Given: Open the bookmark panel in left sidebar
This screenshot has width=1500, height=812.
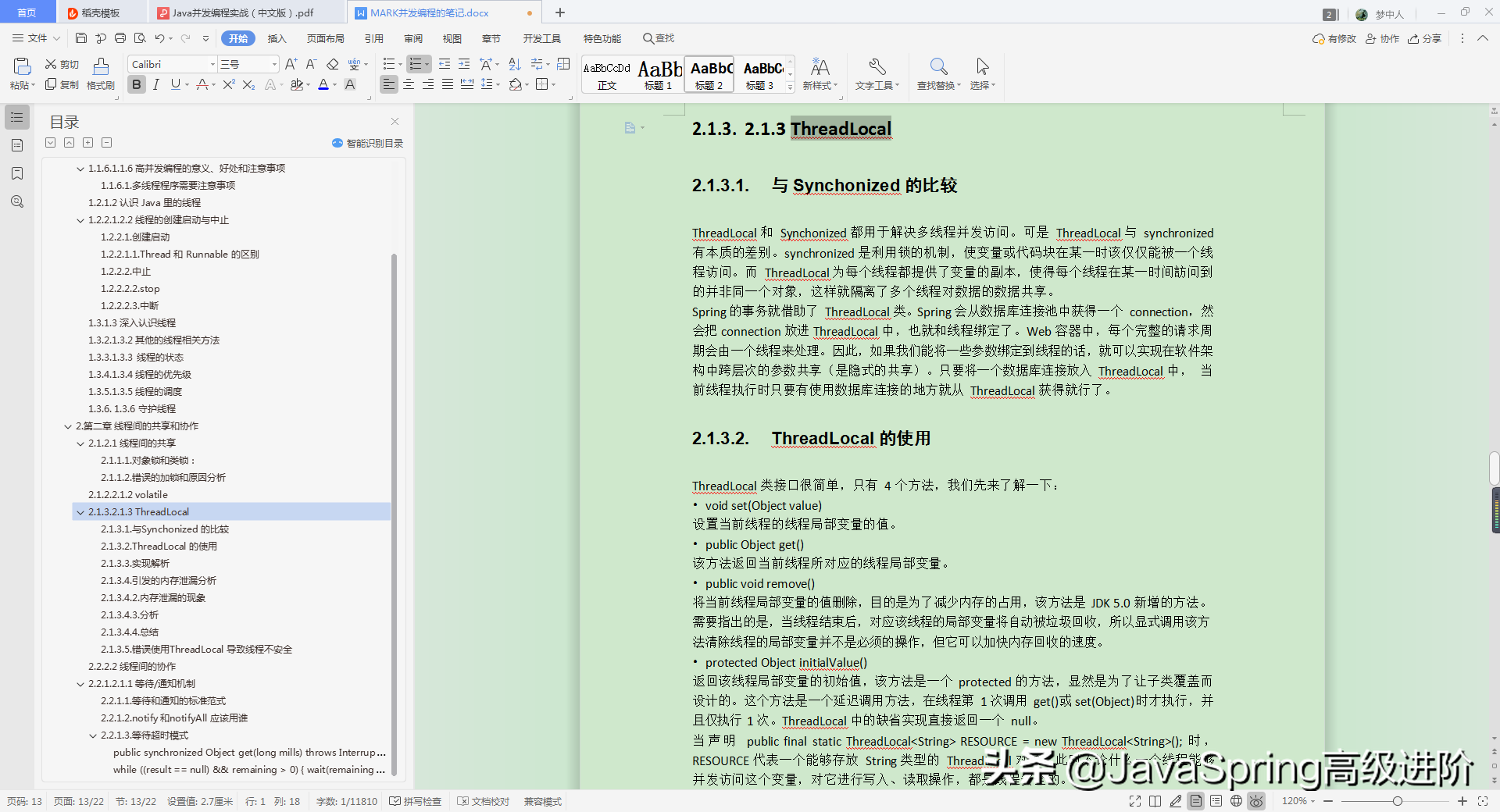Looking at the screenshot, I should (x=17, y=173).
